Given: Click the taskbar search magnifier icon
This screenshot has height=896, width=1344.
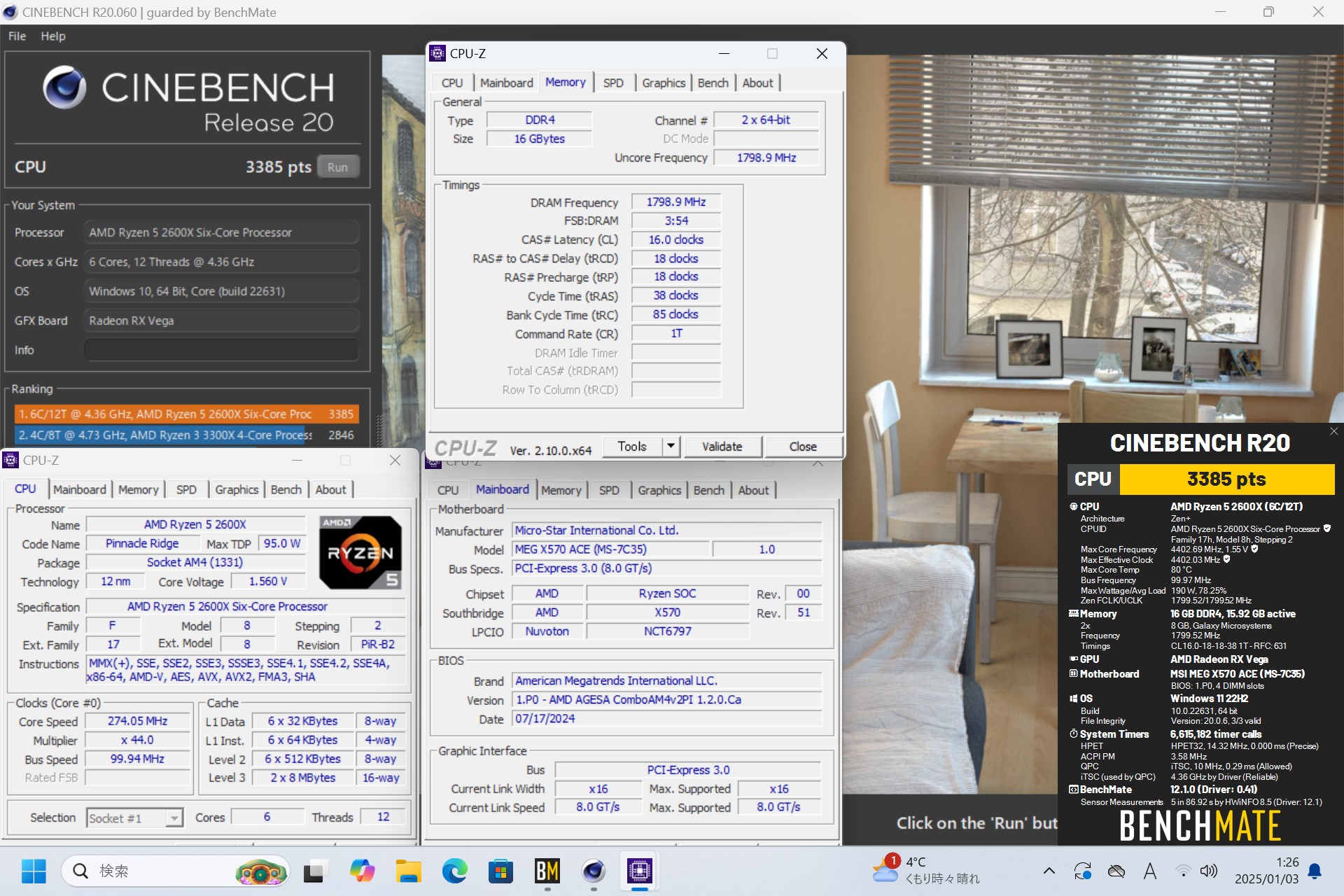Looking at the screenshot, I should pos(80,871).
